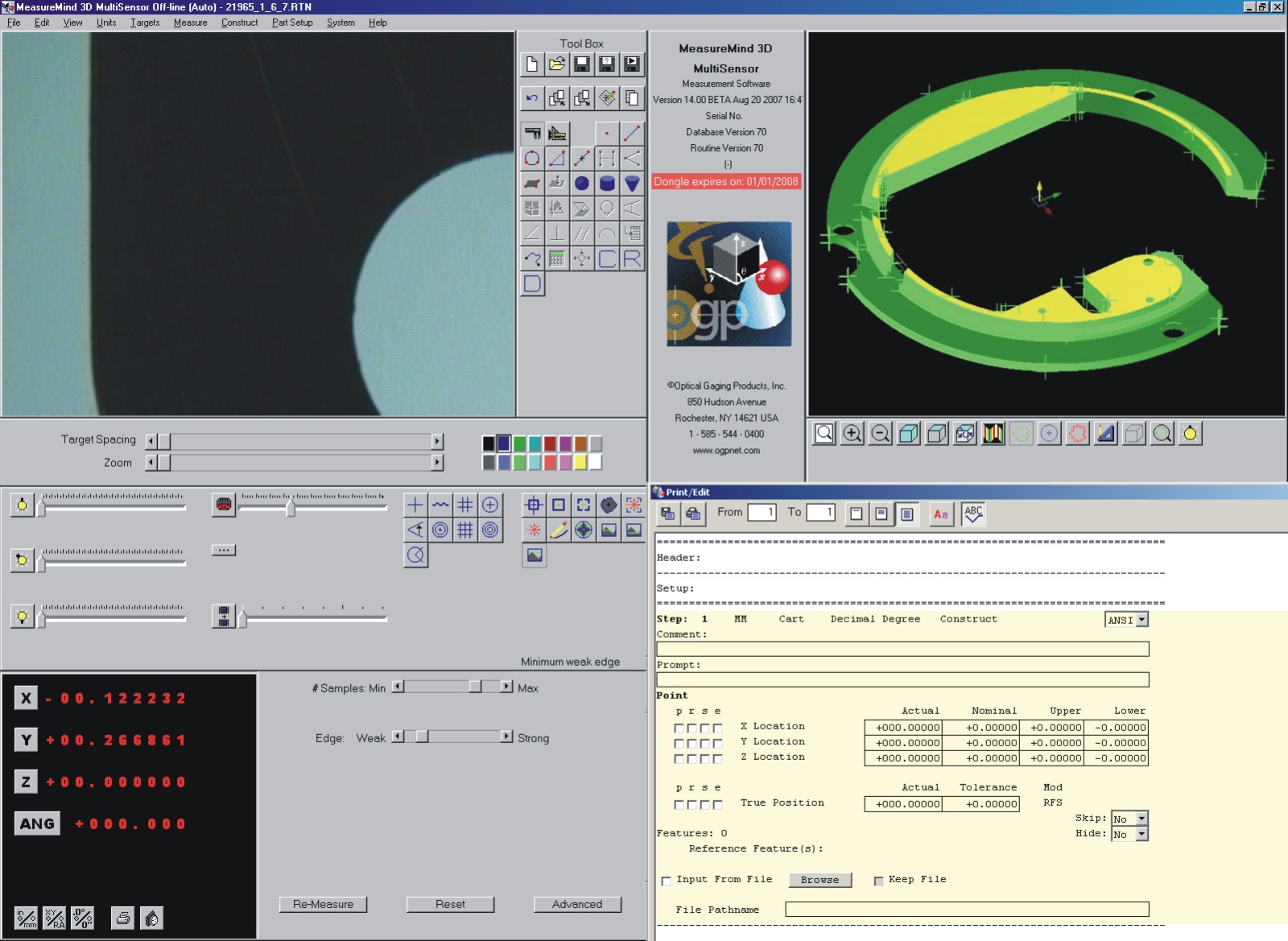
Task: Expand the Hide dropdown
Action: click(1141, 835)
